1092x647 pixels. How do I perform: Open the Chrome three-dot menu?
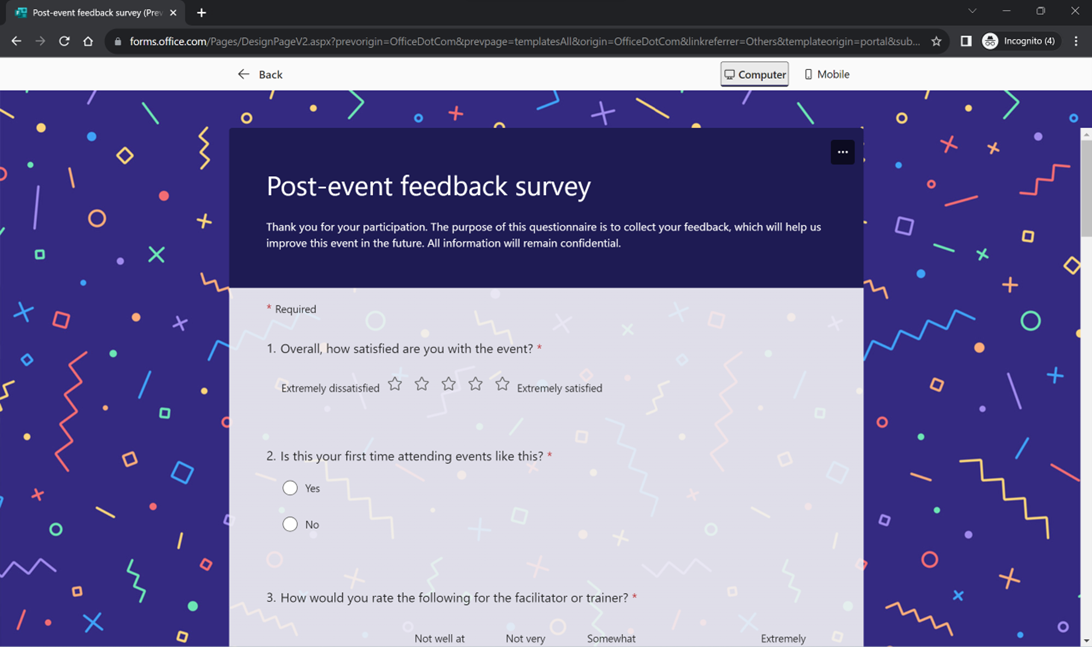click(x=1076, y=41)
